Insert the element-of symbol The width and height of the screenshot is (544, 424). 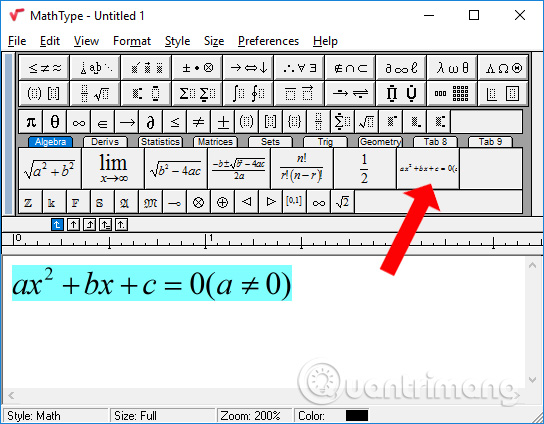point(102,122)
